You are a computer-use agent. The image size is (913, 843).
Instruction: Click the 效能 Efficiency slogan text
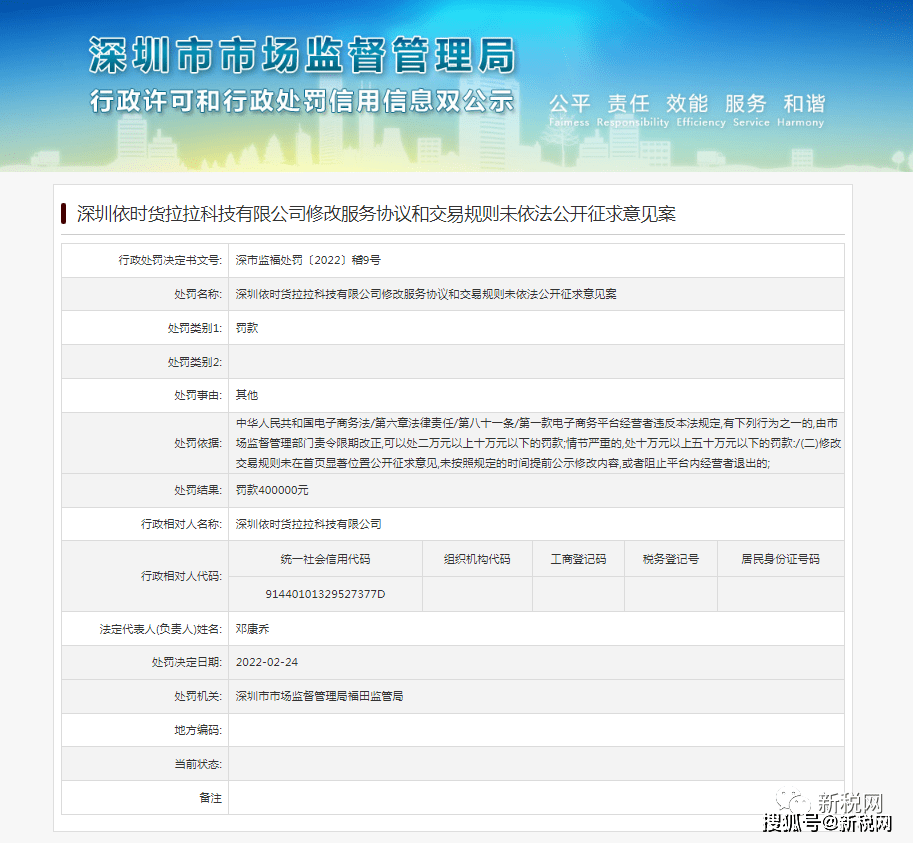700,109
